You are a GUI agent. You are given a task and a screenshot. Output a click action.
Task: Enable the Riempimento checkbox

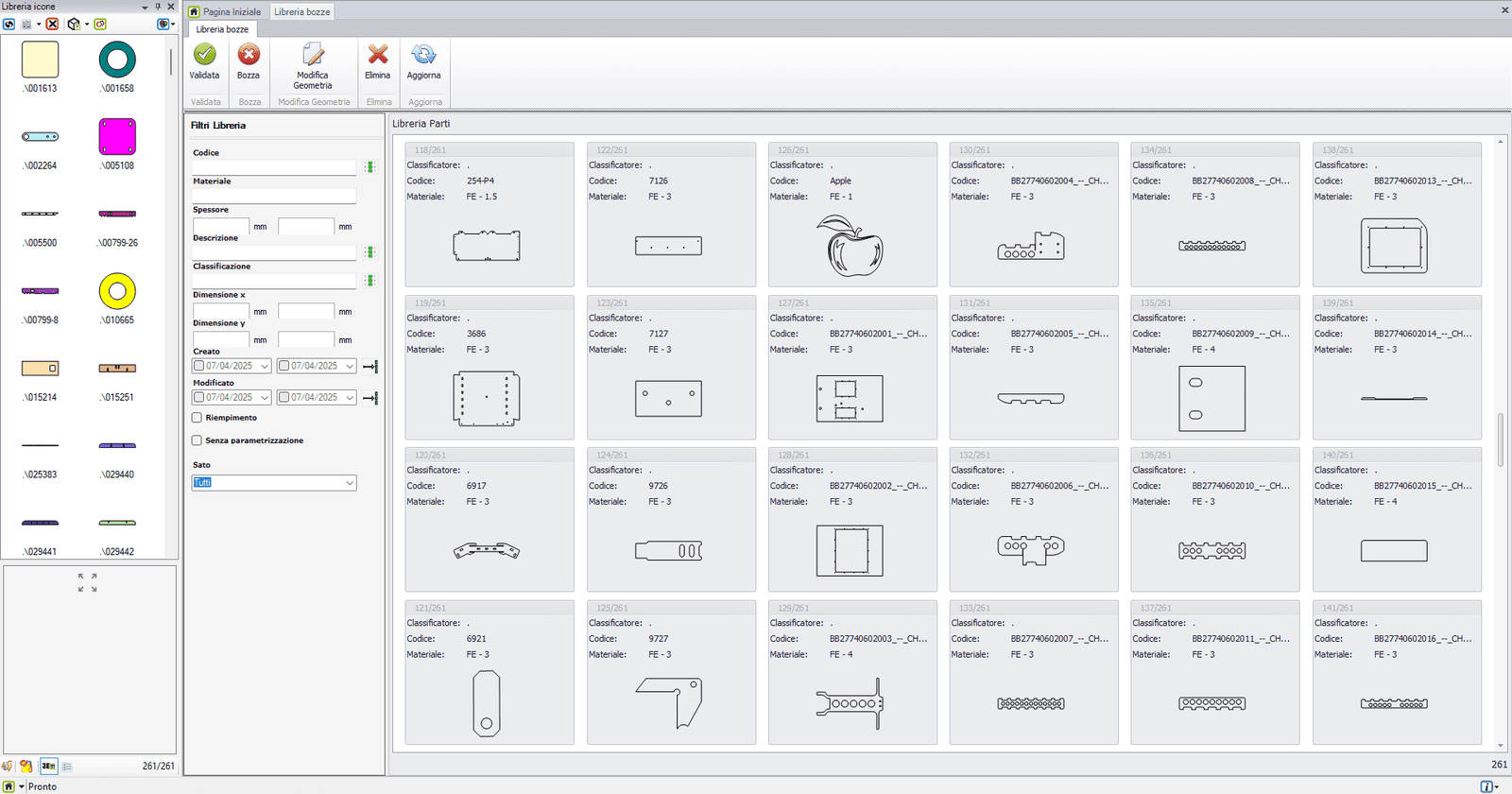coord(198,418)
